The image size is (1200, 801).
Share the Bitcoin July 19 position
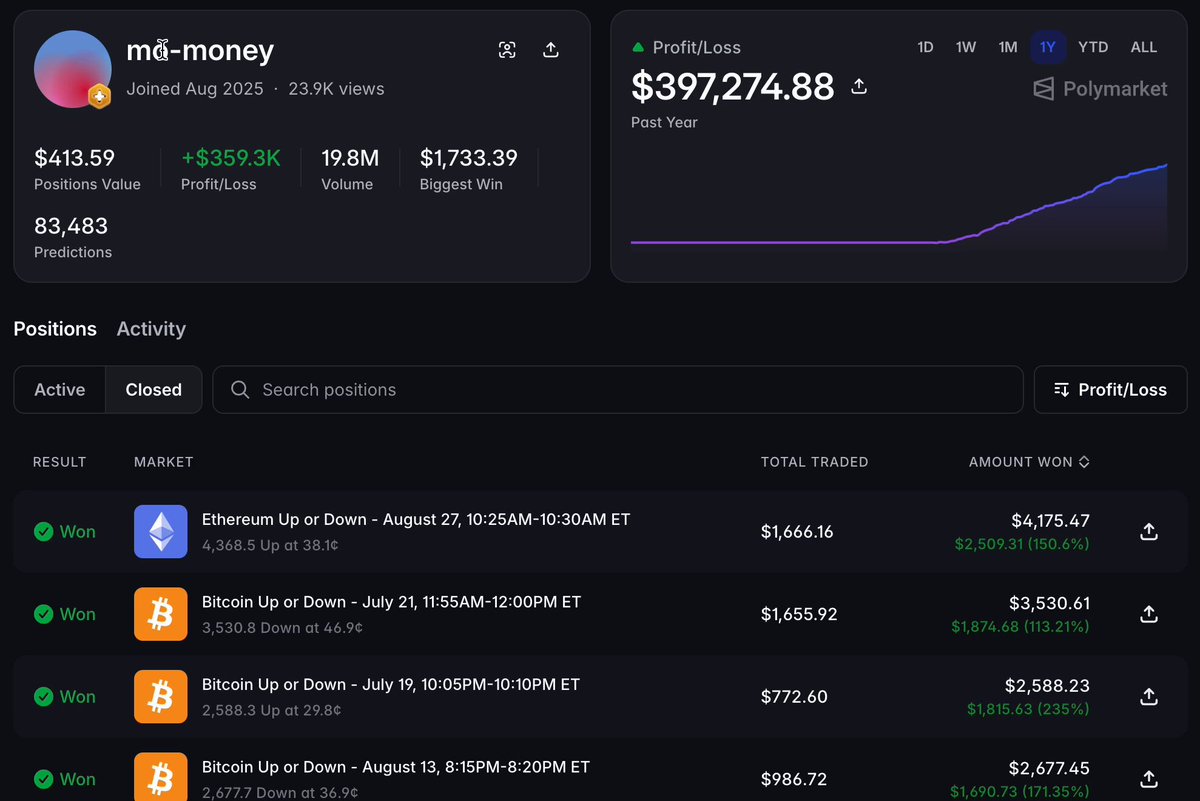click(x=1149, y=697)
